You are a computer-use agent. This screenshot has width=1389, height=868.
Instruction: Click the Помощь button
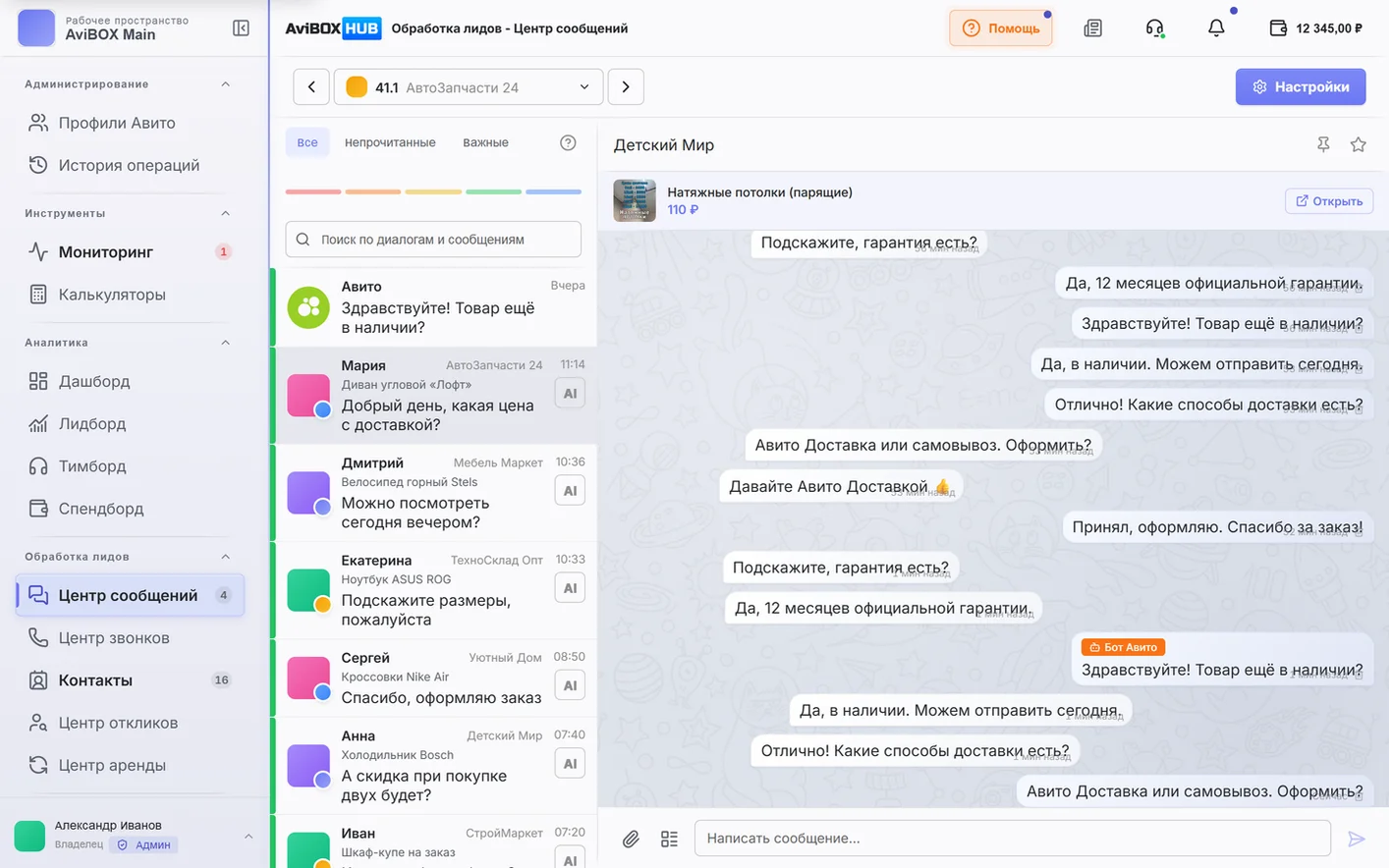point(1001,28)
